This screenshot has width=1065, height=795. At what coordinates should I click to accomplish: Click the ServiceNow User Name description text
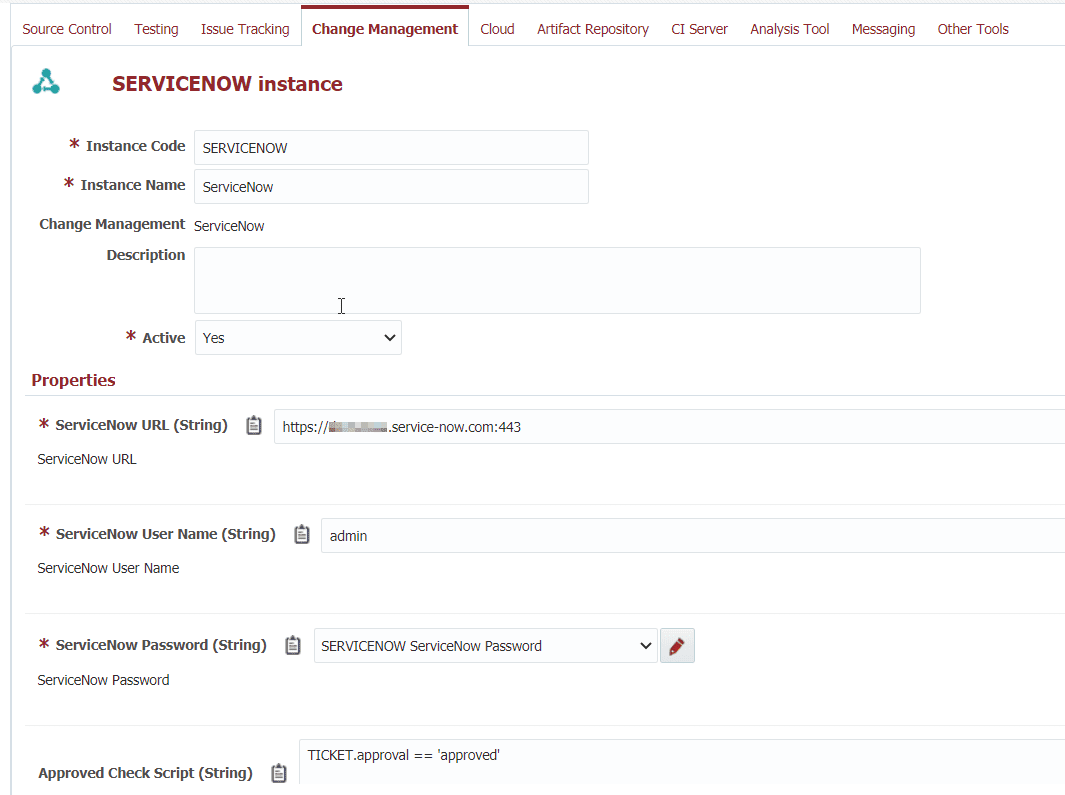(108, 568)
